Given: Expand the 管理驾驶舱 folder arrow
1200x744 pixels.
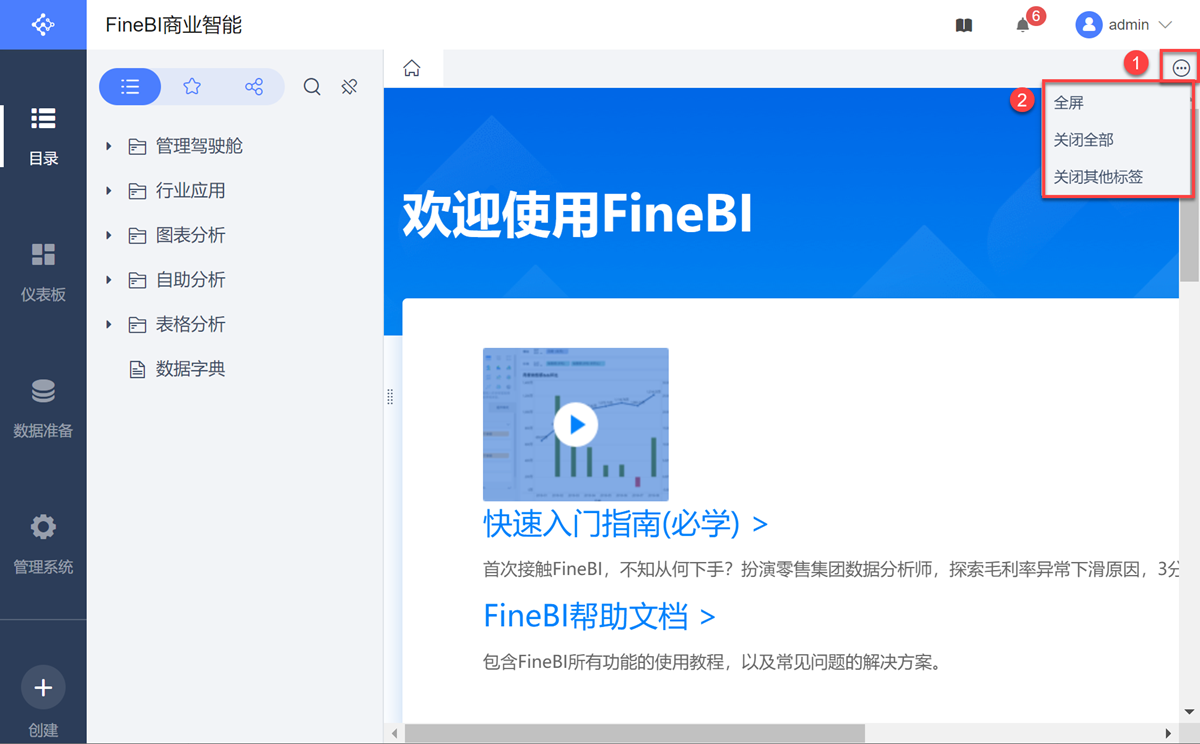Looking at the screenshot, I should point(109,147).
